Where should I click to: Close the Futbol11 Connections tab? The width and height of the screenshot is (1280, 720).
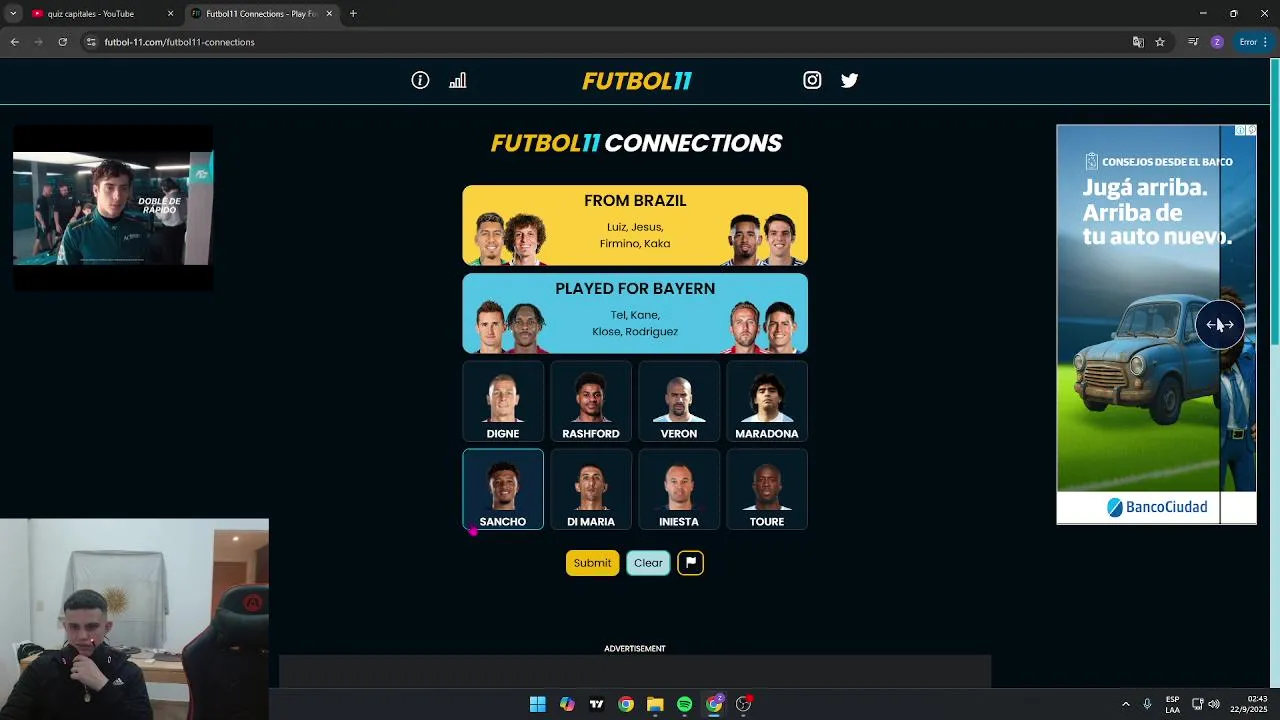329,14
